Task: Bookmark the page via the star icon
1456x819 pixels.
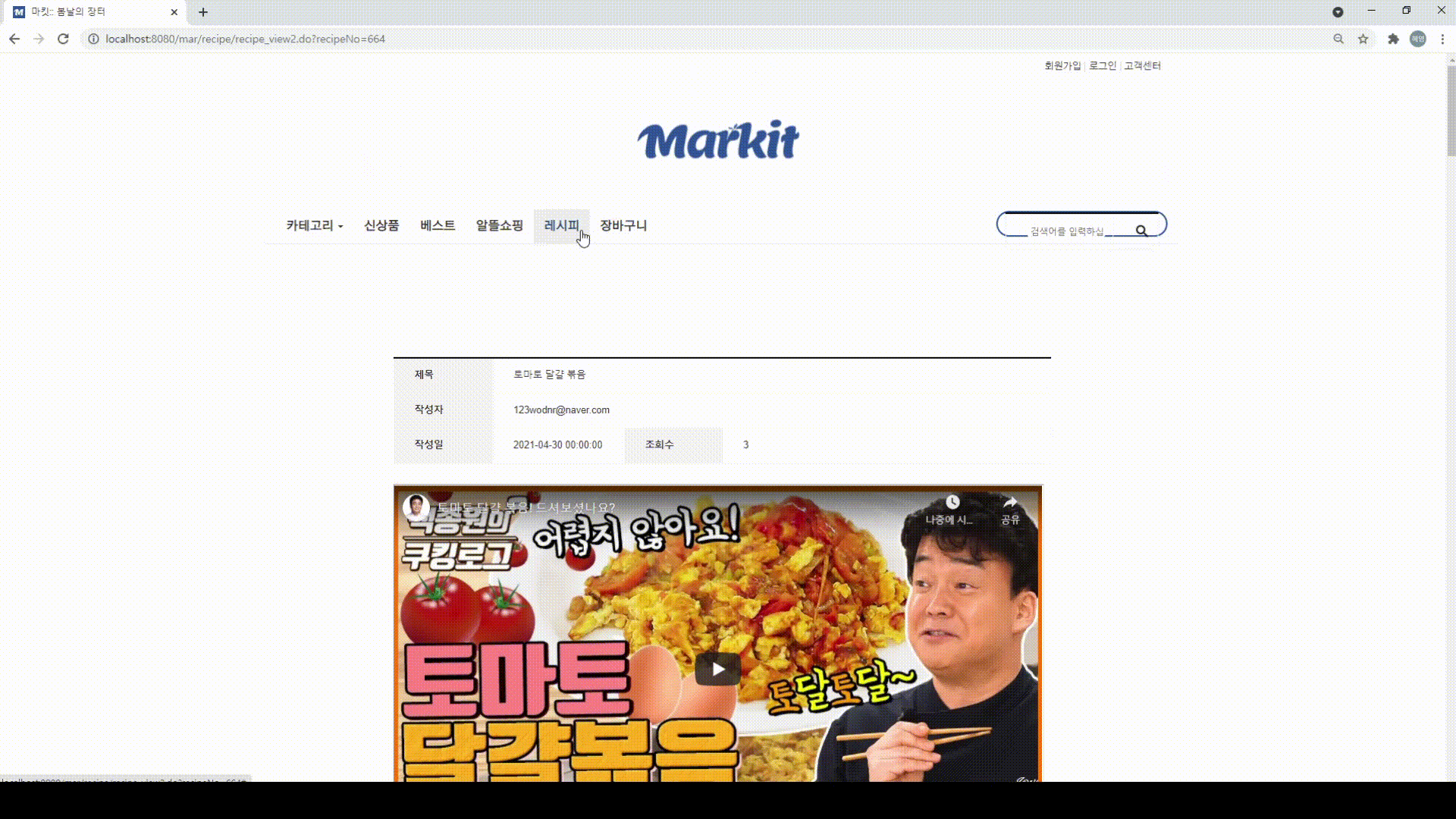Action: pos(1363,39)
